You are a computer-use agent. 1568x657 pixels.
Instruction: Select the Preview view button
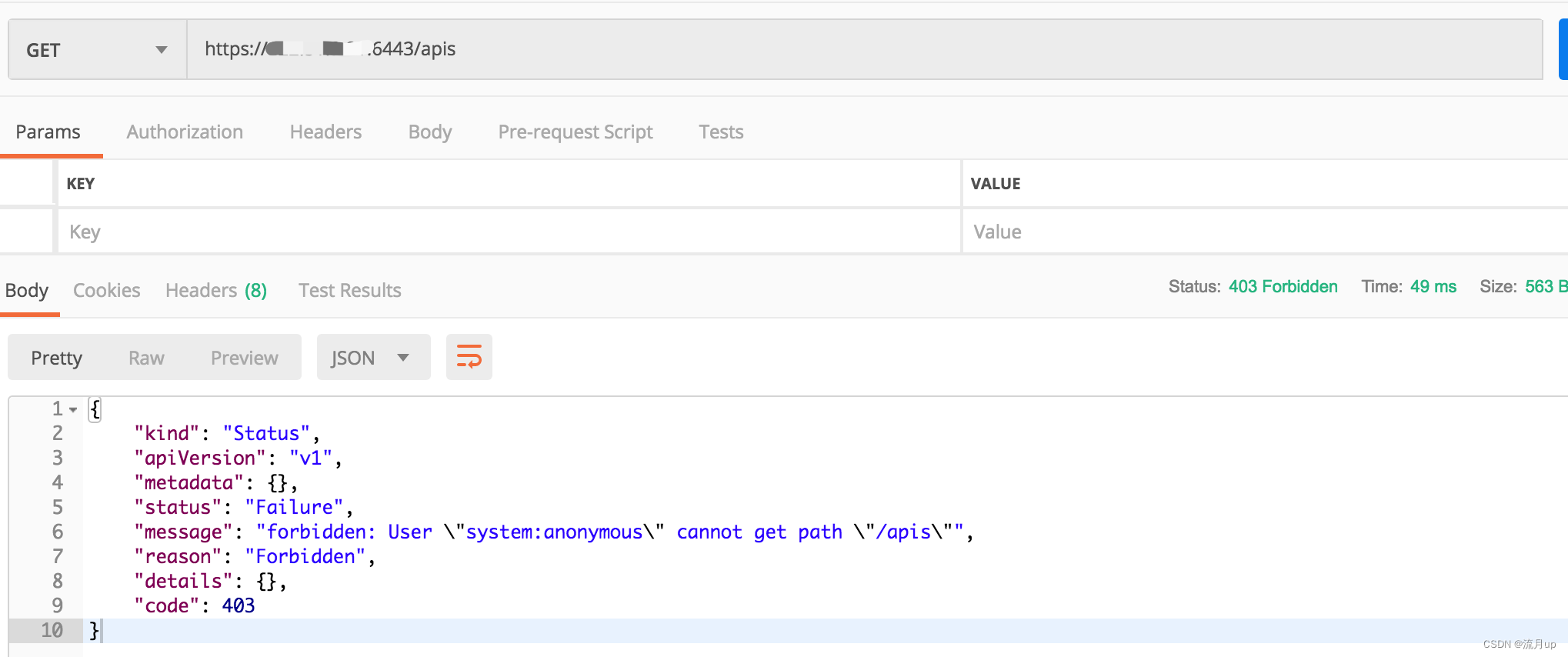(245, 358)
